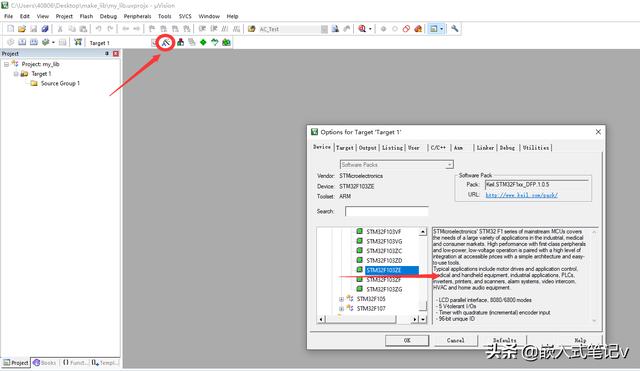Screen dimensions: 640x371
Task: Click the device Search input field
Action: coord(387,211)
